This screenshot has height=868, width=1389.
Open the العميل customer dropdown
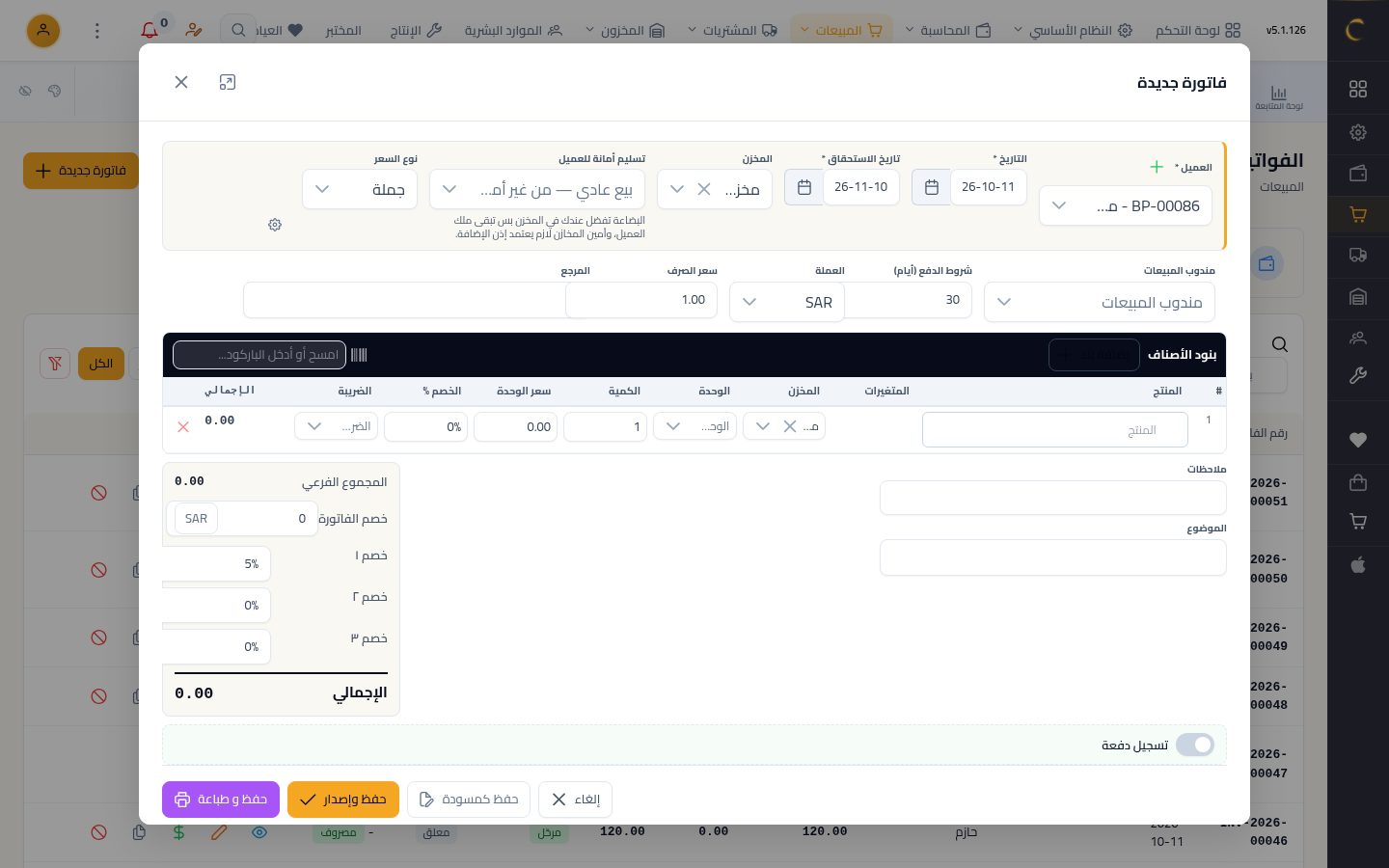pyautogui.click(x=1126, y=205)
